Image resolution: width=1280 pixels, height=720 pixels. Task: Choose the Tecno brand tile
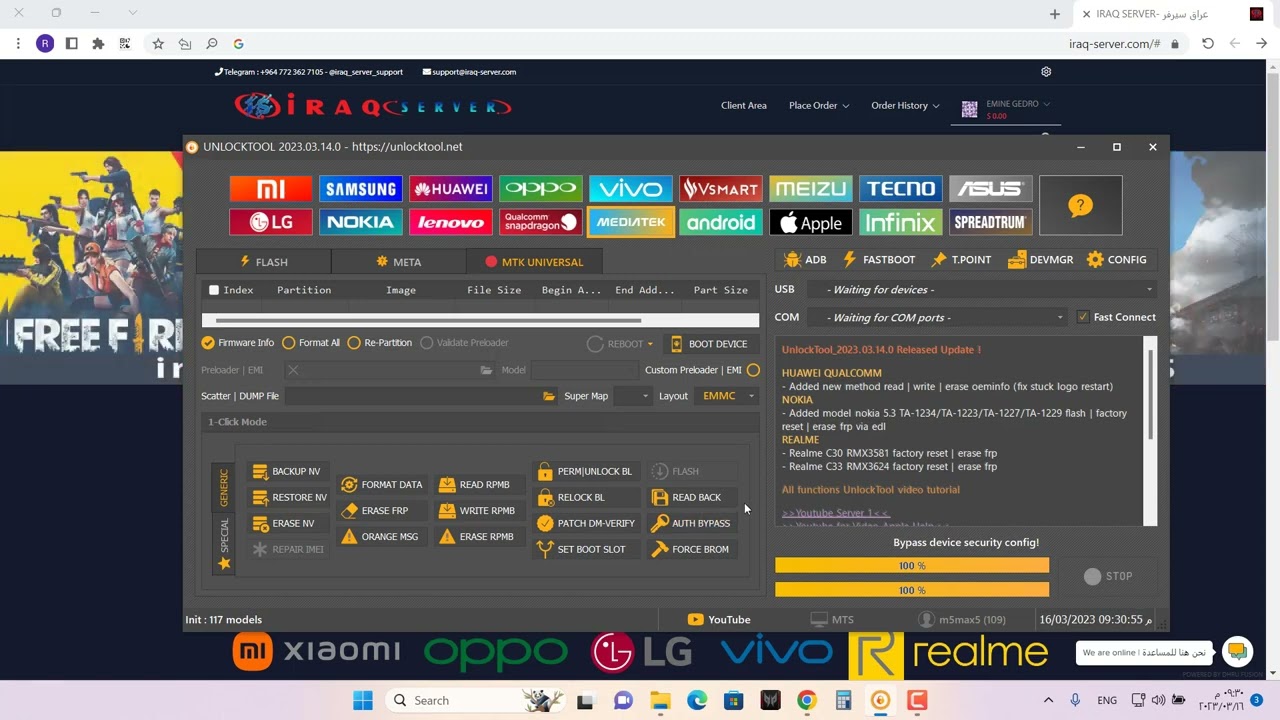(901, 189)
